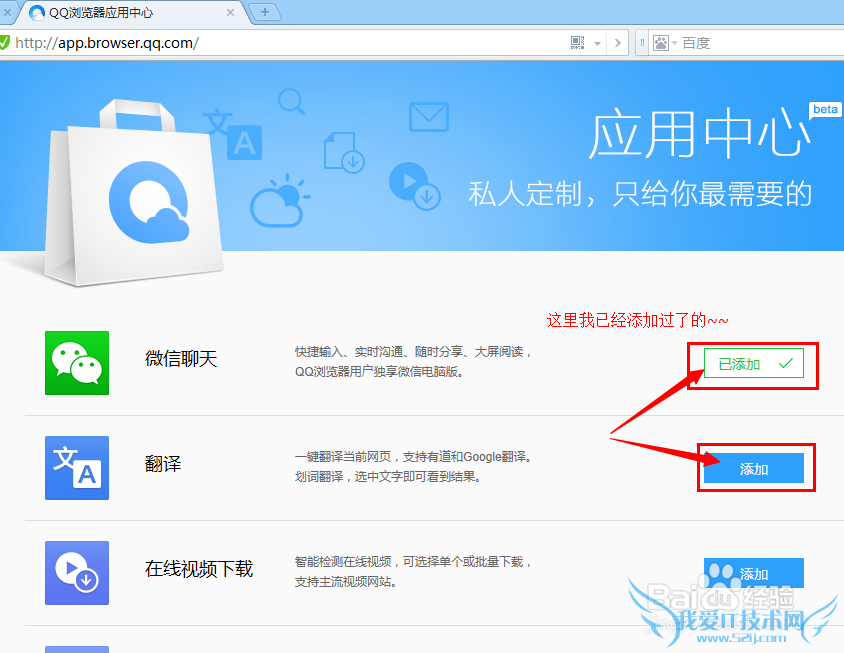
Task: Open the QR code icon in address bar
Action: (x=577, y=43)
